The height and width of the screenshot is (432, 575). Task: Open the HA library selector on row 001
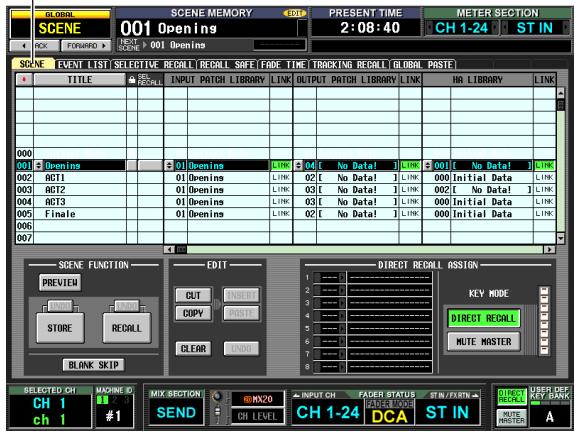[x=428, y=165]
